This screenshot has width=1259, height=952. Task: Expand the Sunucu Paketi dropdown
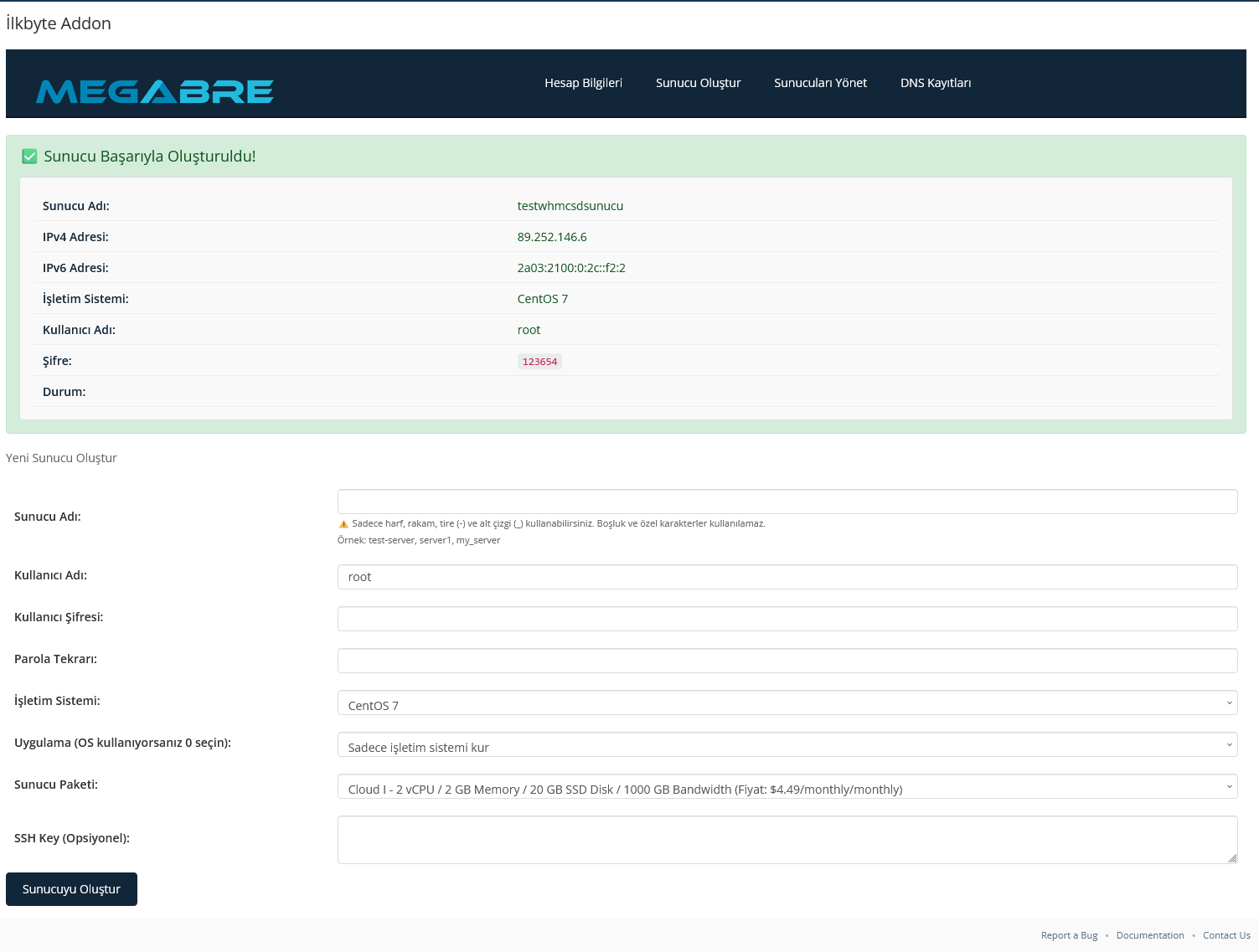pyautogui.click(x=787, y=787)
